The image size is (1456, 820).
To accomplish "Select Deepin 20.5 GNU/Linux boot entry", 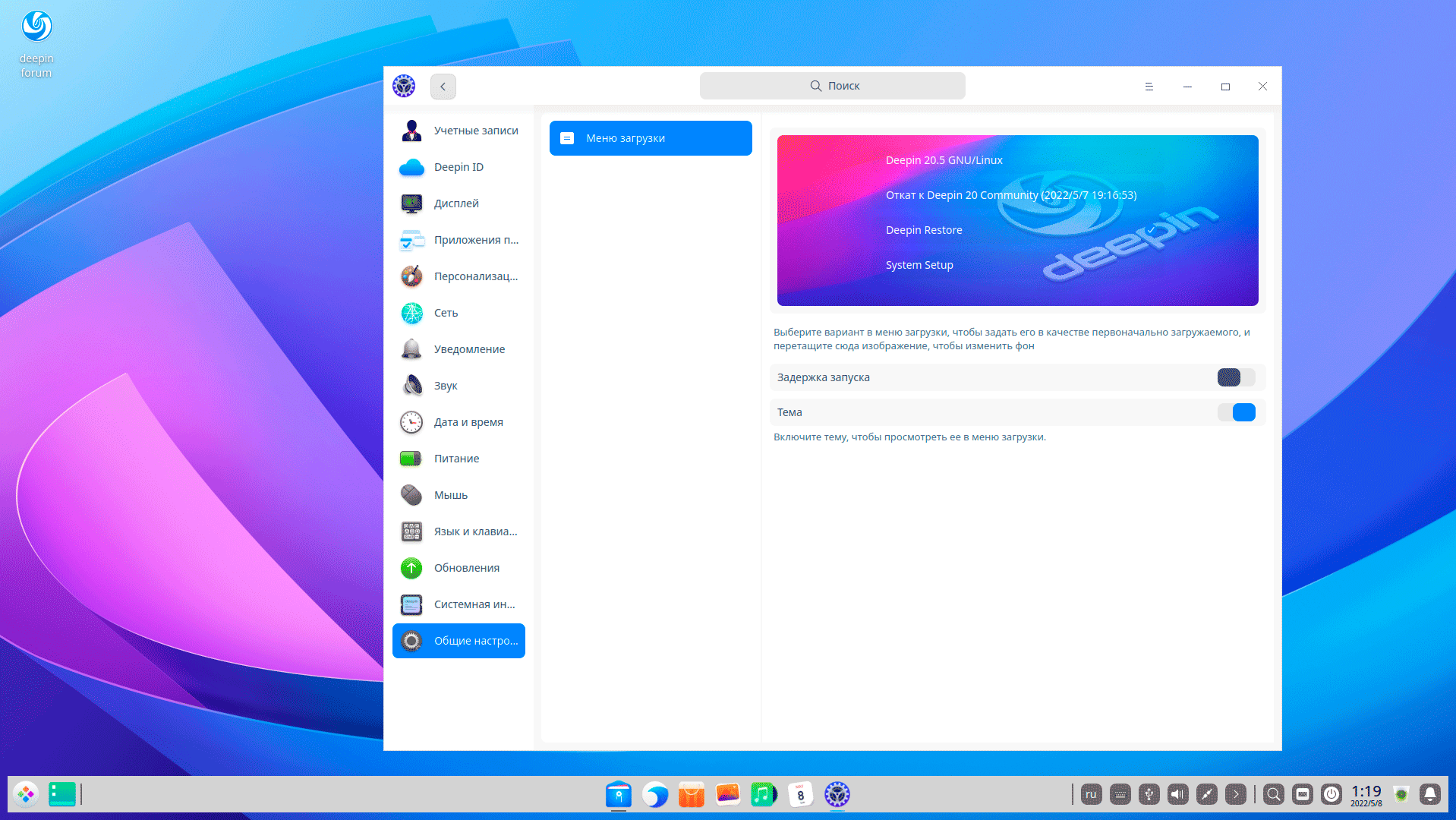I will (x=944, y=160).
